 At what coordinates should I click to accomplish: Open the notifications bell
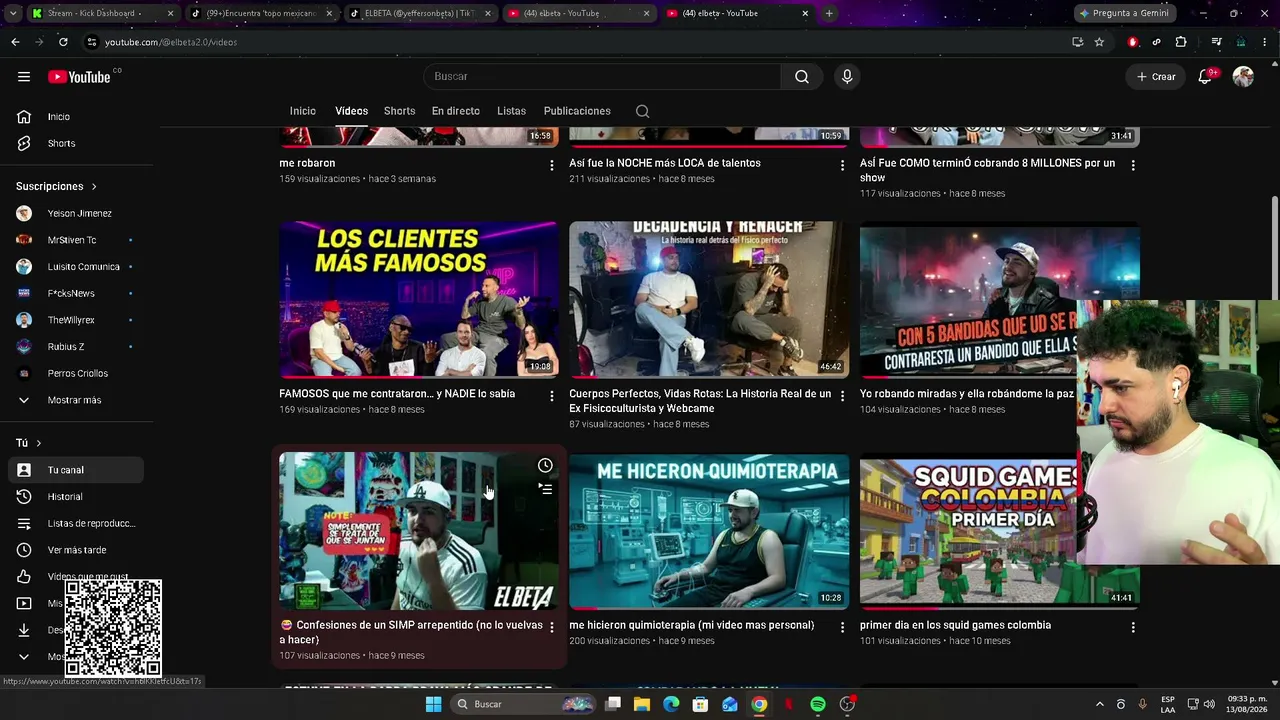tap(1205, 77)
